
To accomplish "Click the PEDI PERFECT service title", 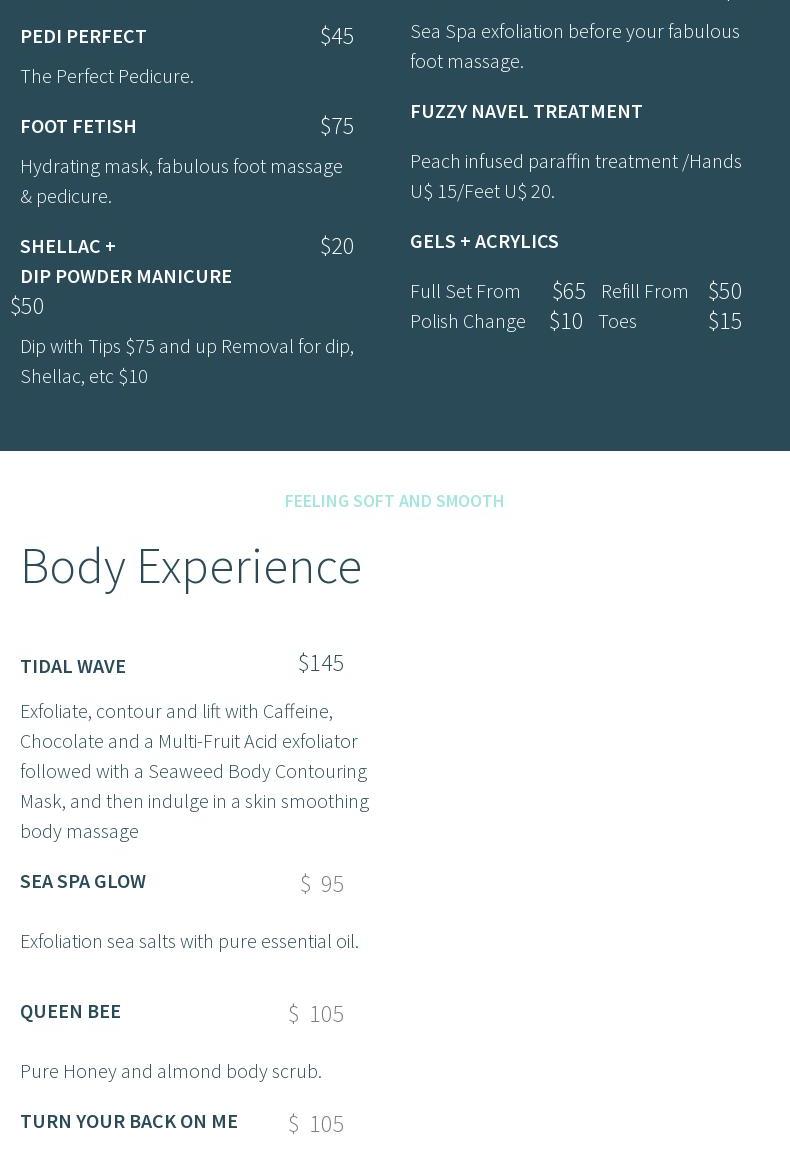I will [x=83, y=36].
